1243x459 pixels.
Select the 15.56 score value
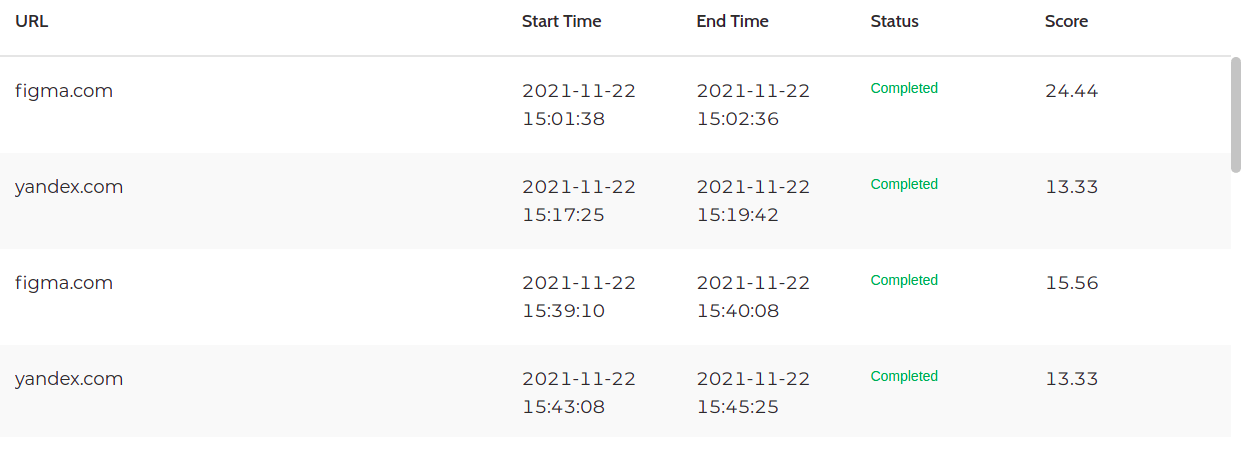click(1071, 283)
